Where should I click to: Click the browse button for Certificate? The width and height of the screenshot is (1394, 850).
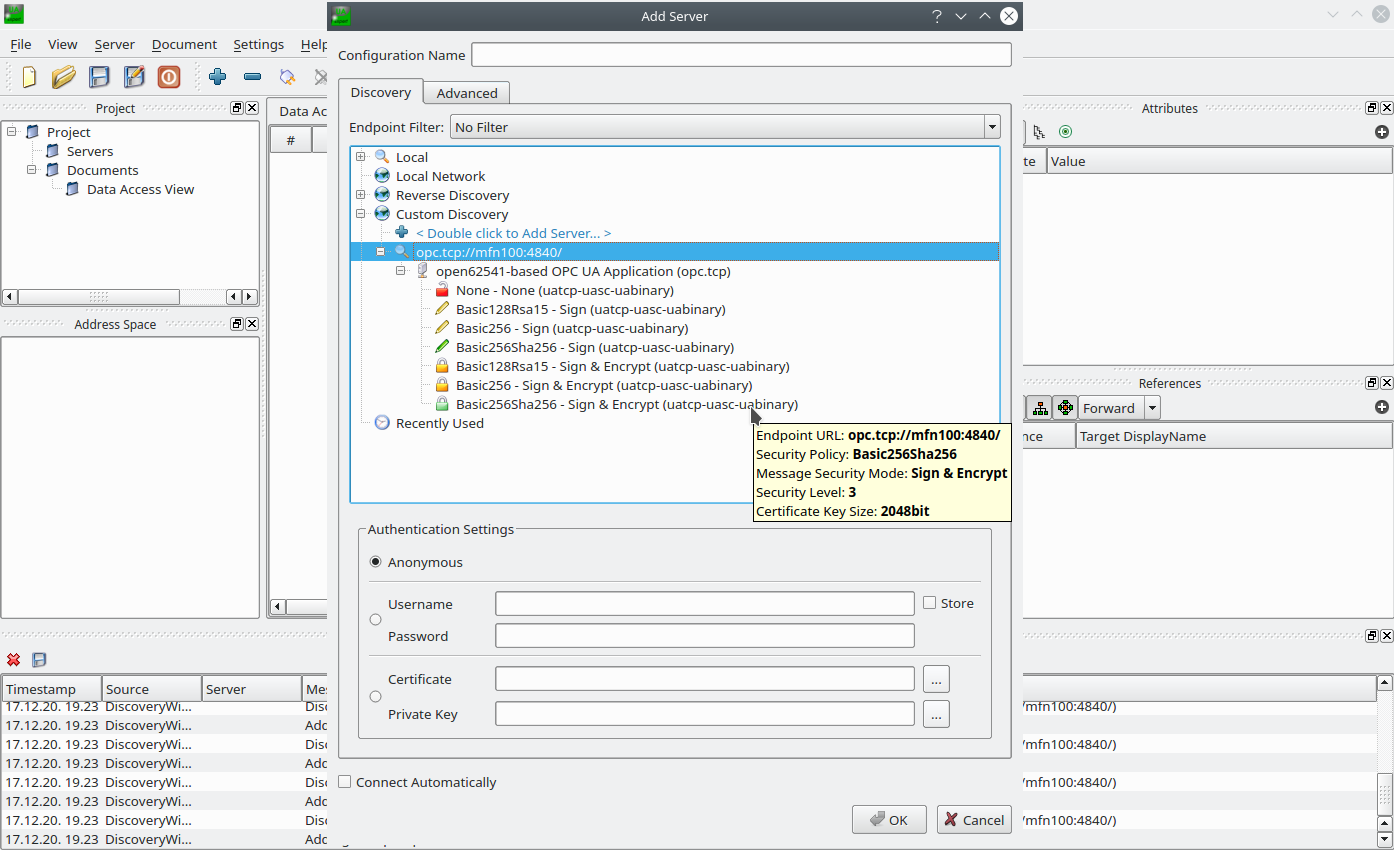pyautogui.click(x=936, y=679)
